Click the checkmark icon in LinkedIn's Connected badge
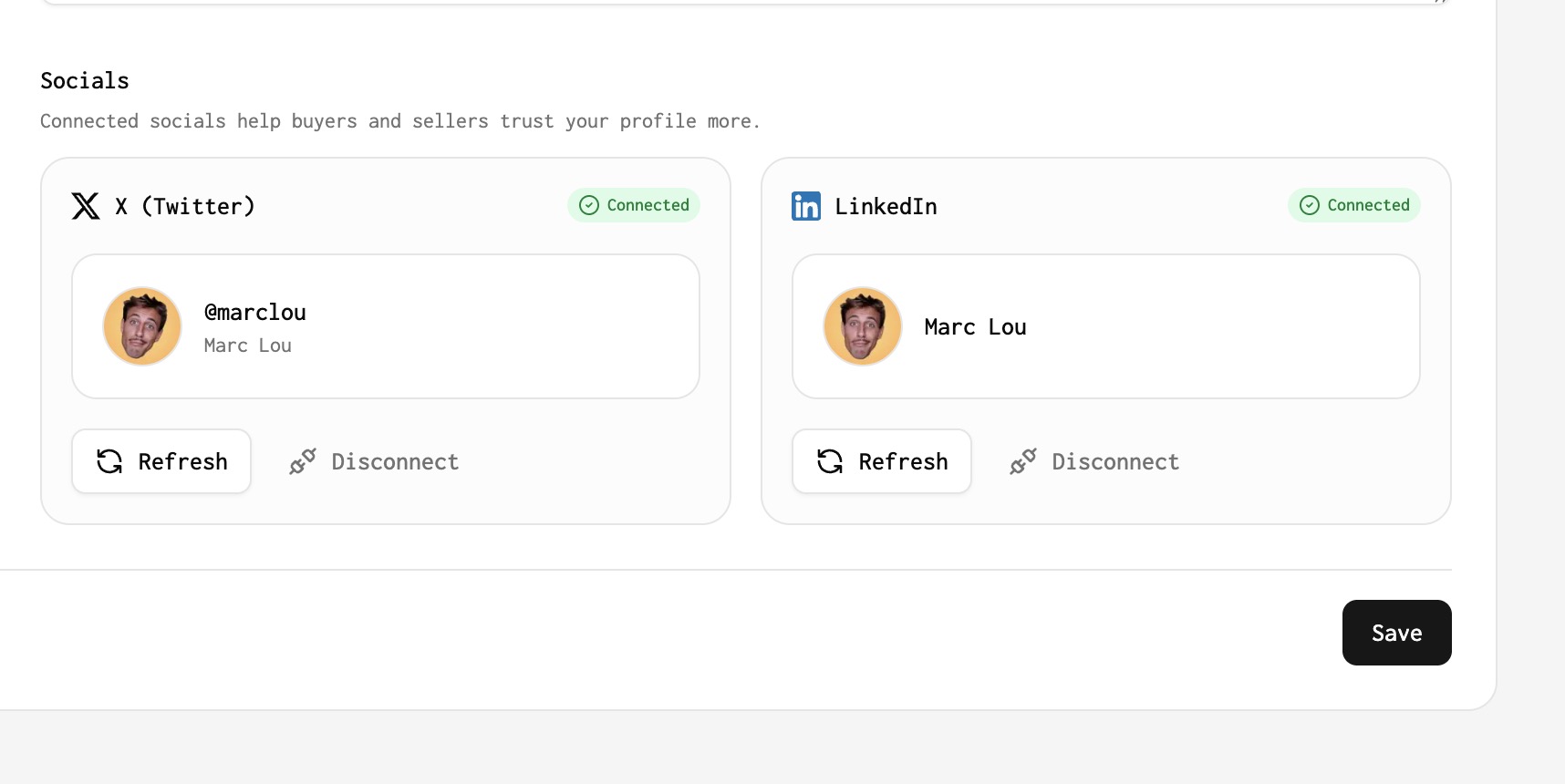Viewport: 1565px width, 784px height. 1310,205
